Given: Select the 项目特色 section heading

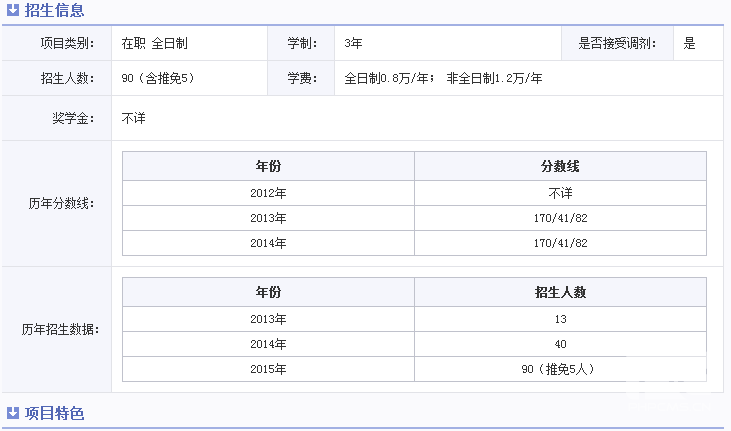Looking at the screenshot, I should 55,413.
